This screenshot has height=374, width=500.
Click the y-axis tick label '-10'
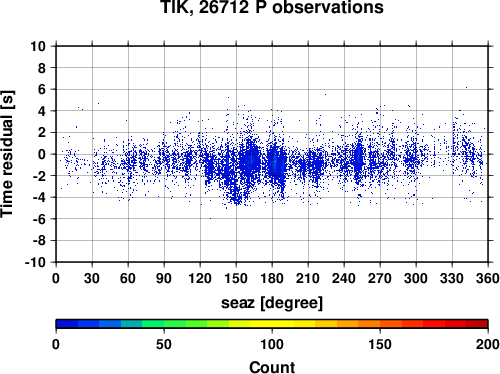tap(36, 262)
